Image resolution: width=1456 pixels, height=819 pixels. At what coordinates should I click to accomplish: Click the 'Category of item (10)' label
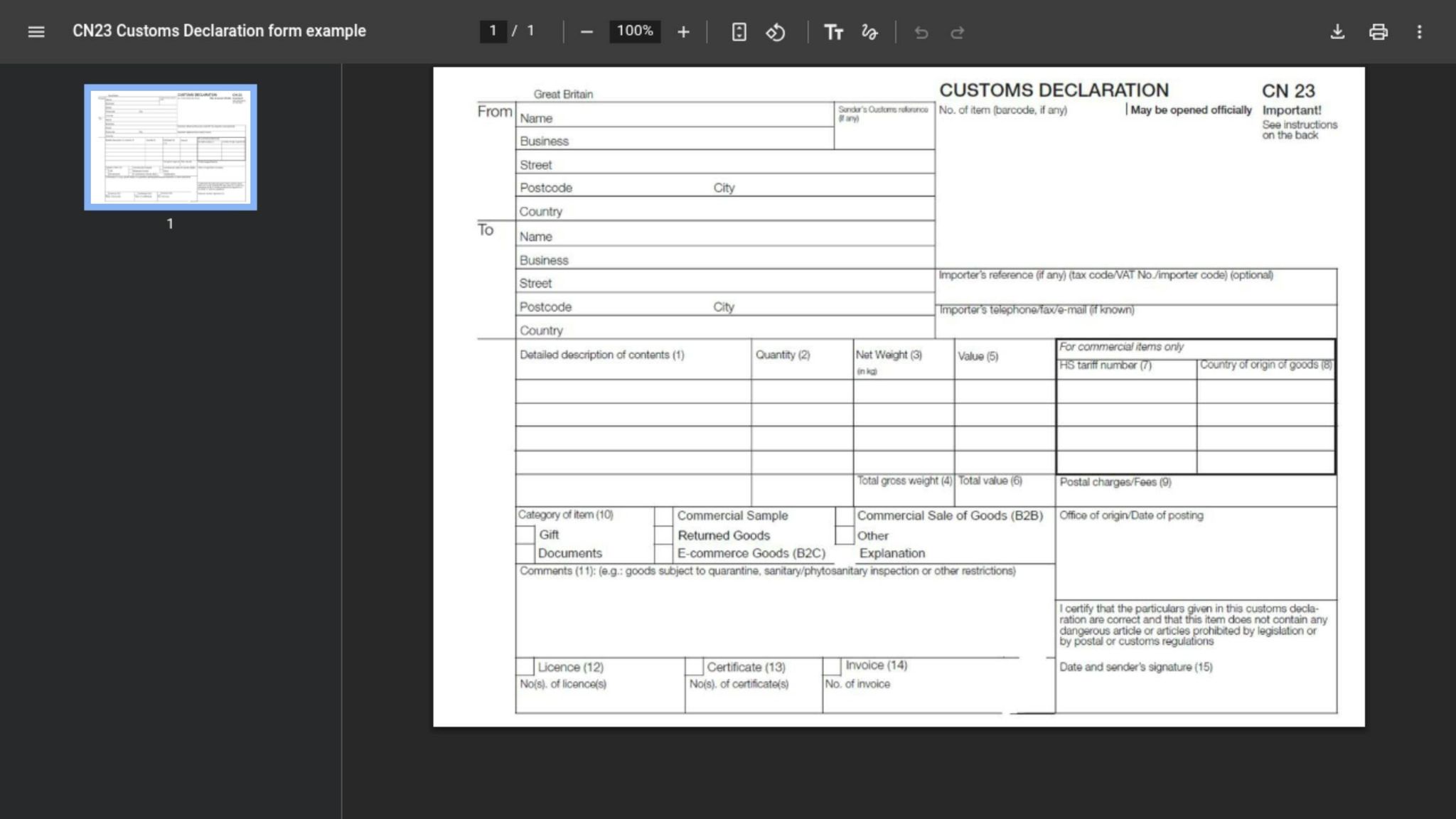565,515
